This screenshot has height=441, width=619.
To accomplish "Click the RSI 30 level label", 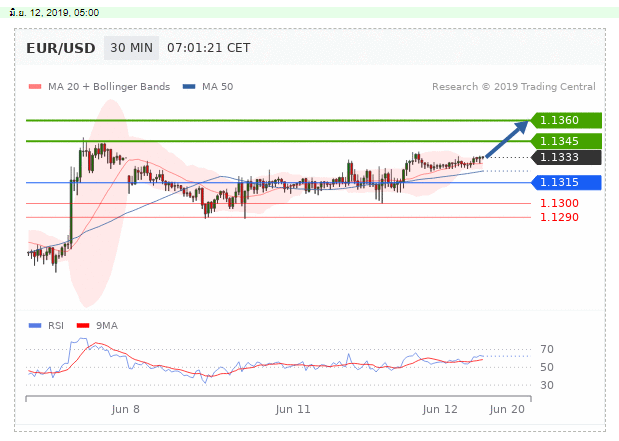I will [547, 385].
